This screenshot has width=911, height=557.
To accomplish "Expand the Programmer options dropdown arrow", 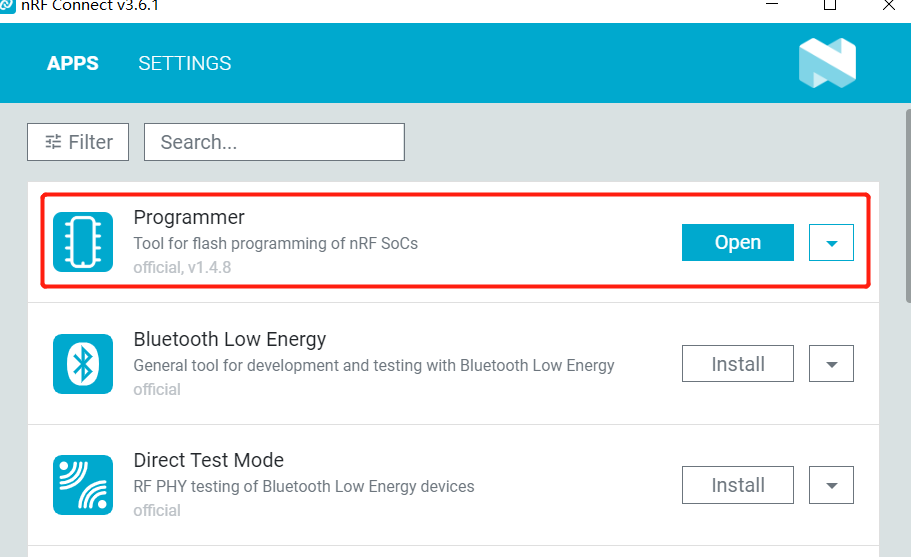I will tap(831, 243).
